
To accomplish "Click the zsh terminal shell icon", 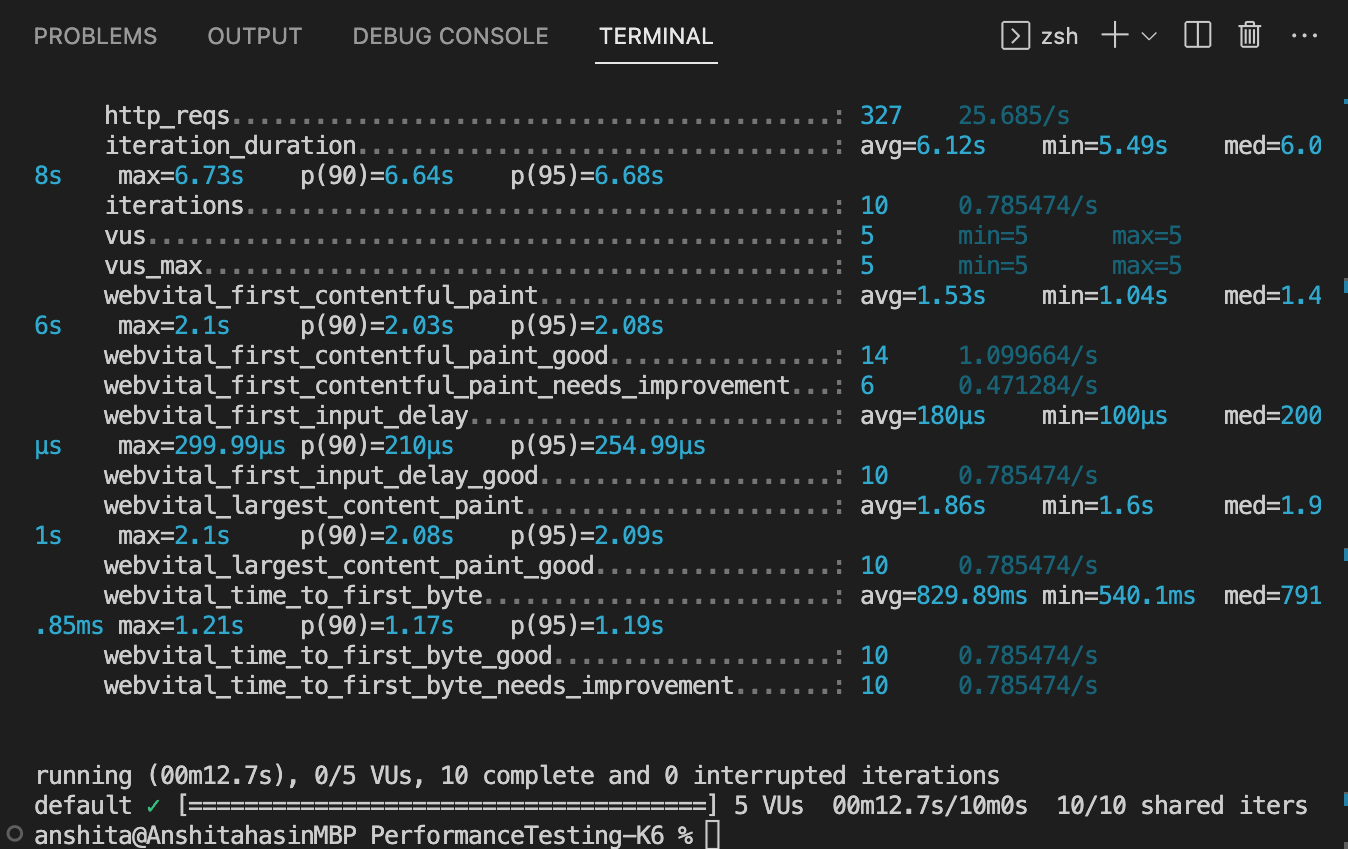I will click(x=1015, y=36).
